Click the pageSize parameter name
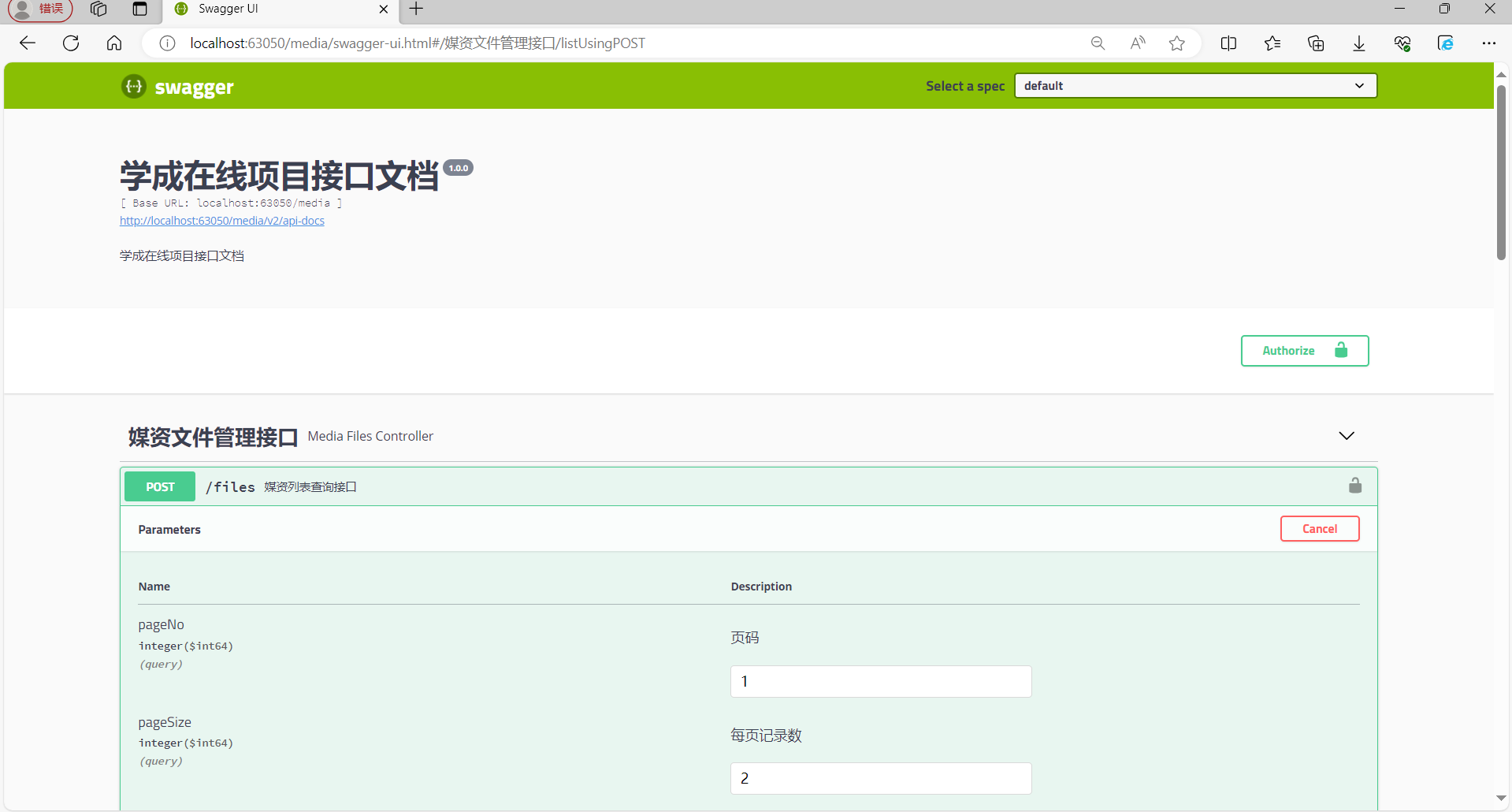Screen dimensions: 1512x812 [x=165, y=722]
